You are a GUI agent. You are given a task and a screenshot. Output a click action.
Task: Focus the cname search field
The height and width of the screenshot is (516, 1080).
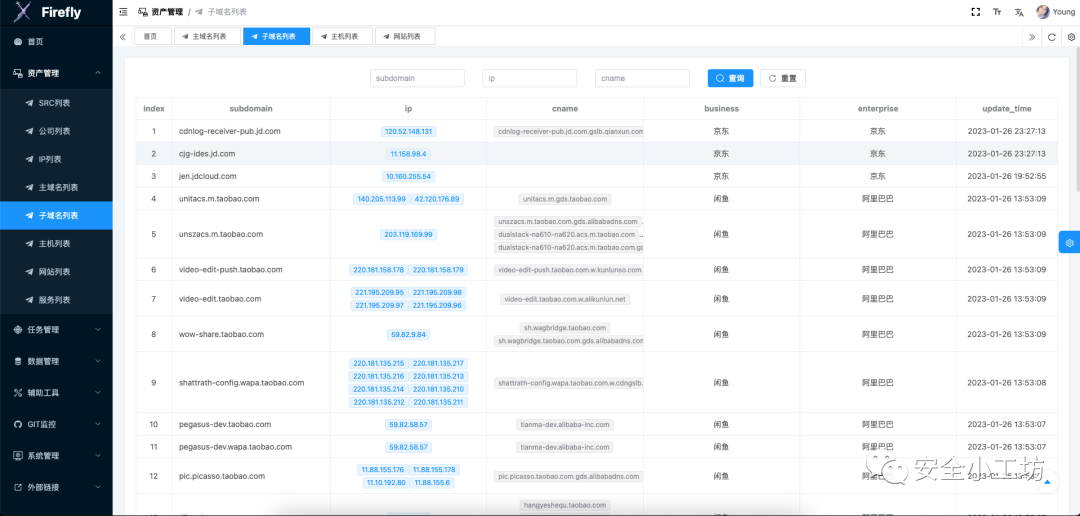coord(642,78)
